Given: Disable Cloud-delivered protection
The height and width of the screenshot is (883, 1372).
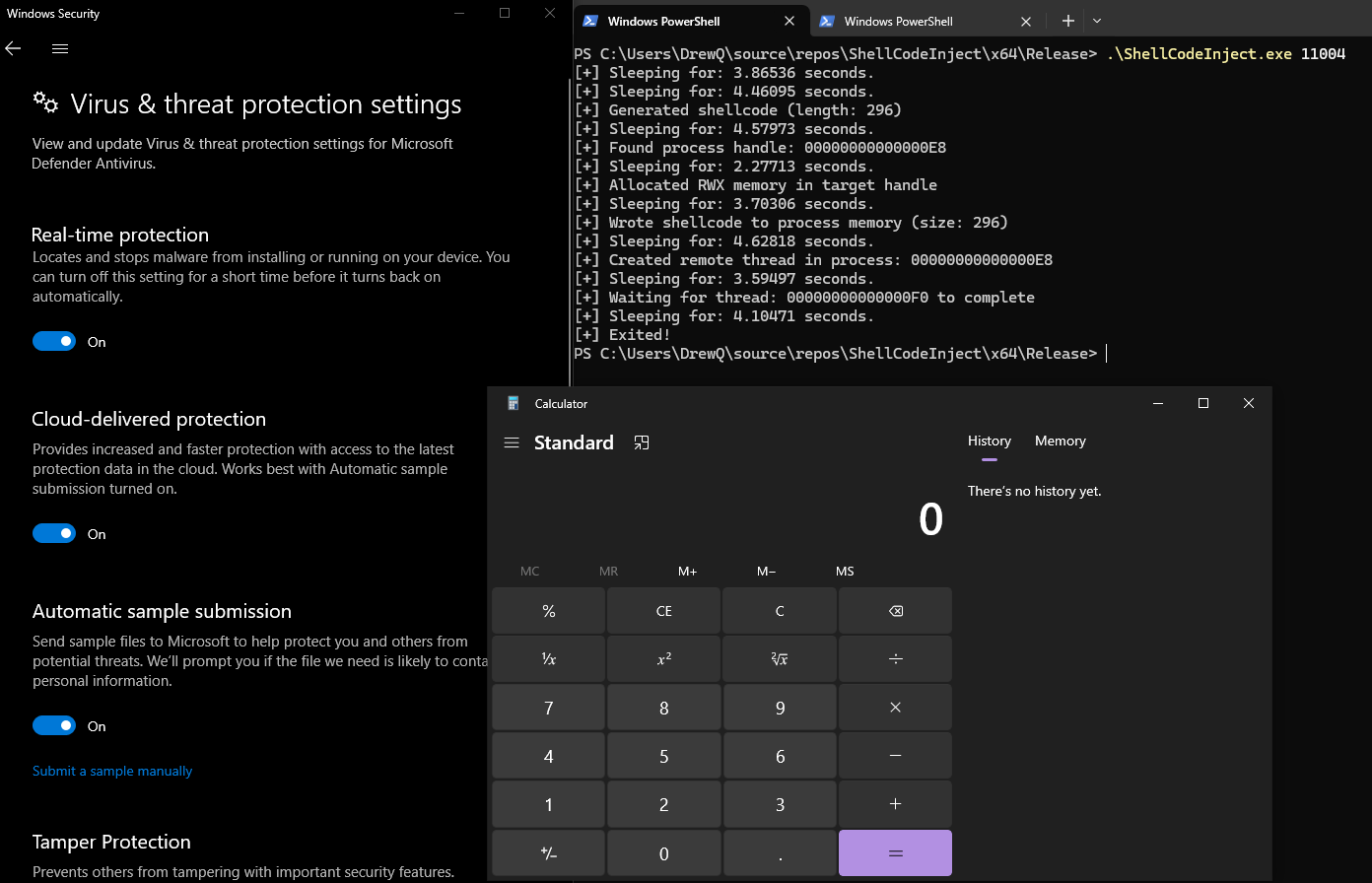Looking at the screenshot, I should pyautogui.click(x=54, y=532).
